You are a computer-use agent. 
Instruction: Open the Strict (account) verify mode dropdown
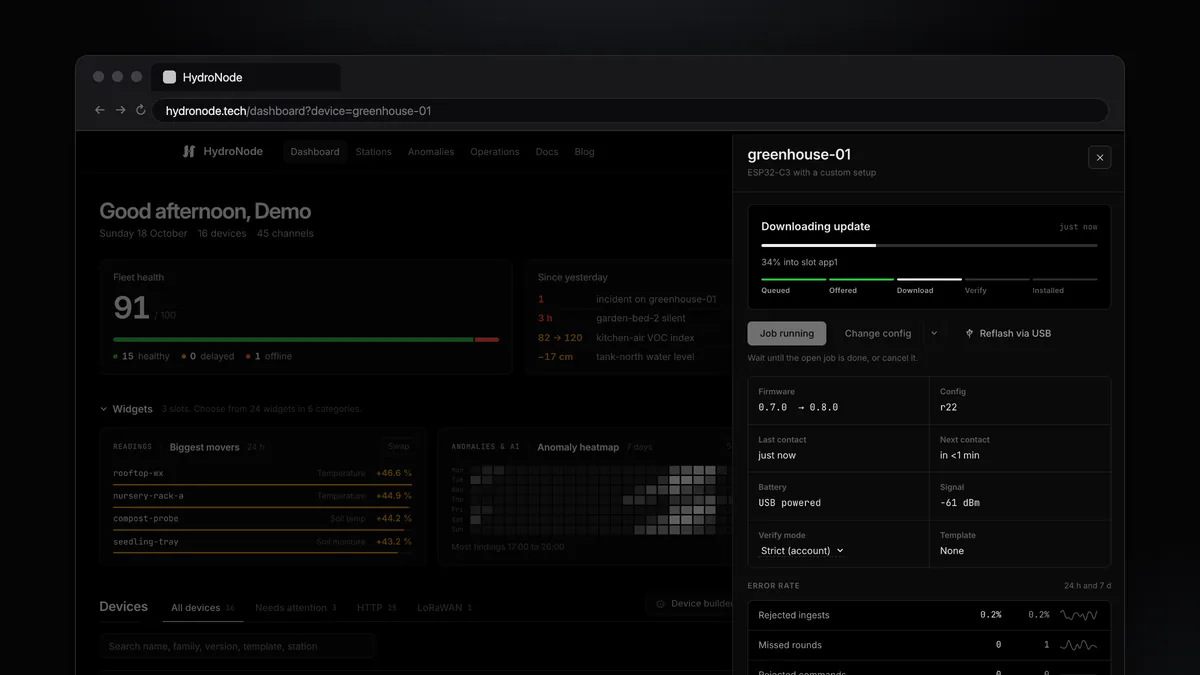801,551
